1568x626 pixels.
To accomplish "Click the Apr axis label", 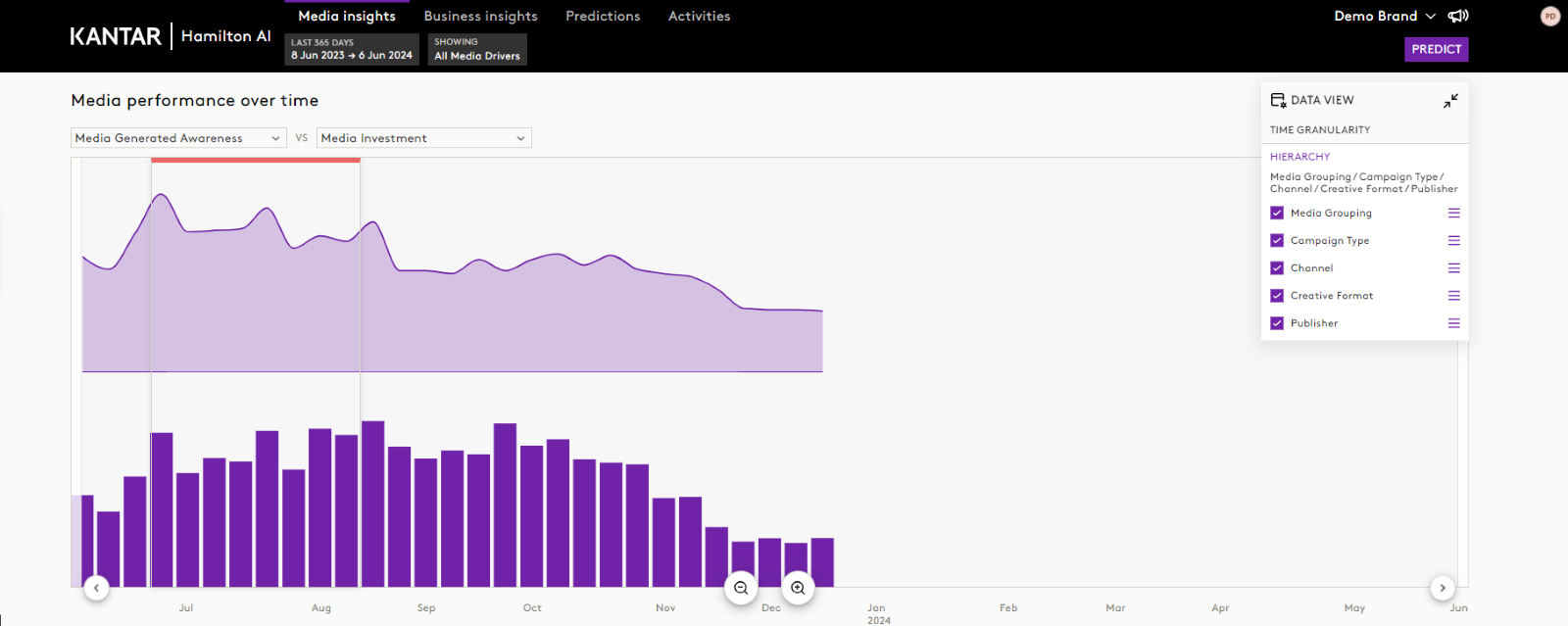I will [x=1220, y=608].
